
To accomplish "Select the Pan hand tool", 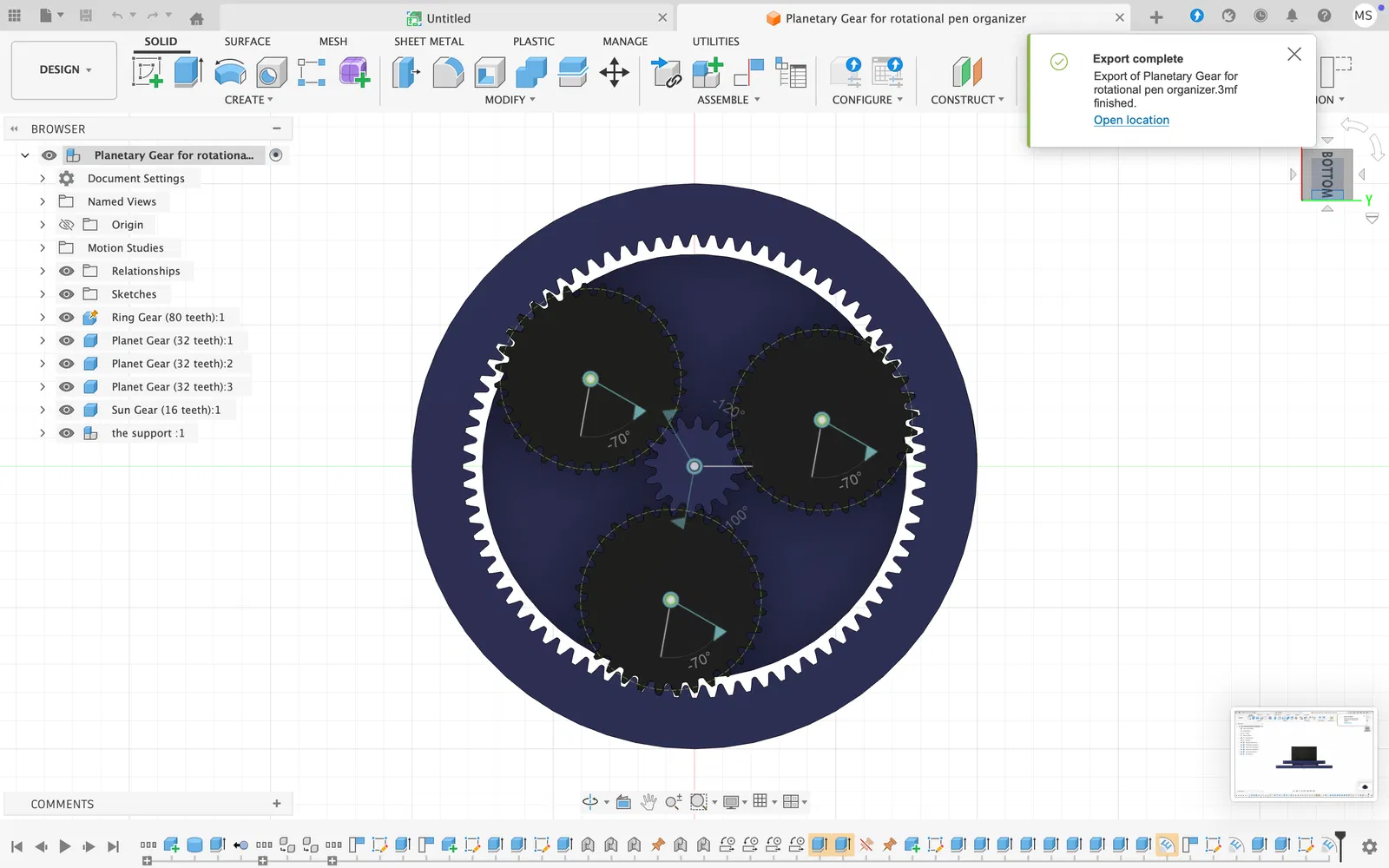I will click(648, 802).
